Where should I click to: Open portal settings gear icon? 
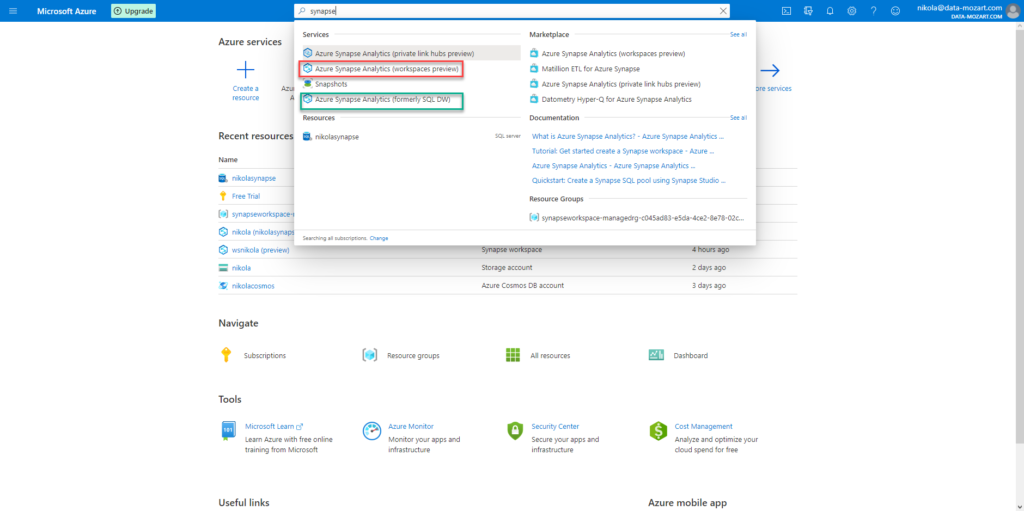click(x=852, y=11)
